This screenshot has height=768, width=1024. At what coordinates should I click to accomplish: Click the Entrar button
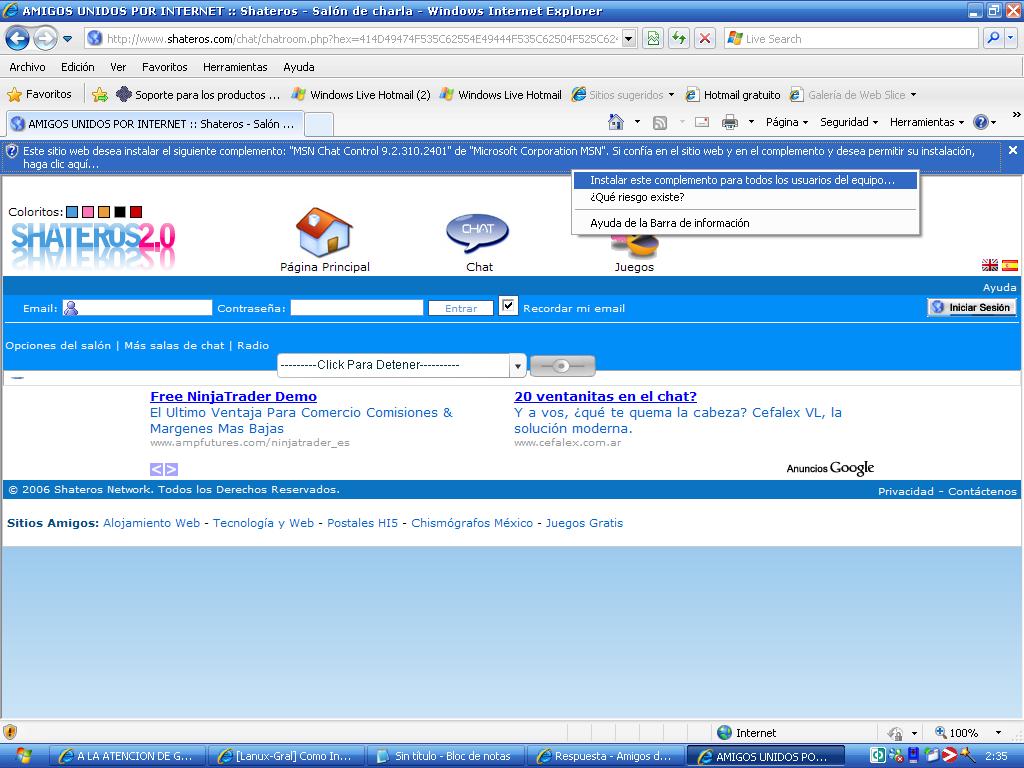pos(460,308)
